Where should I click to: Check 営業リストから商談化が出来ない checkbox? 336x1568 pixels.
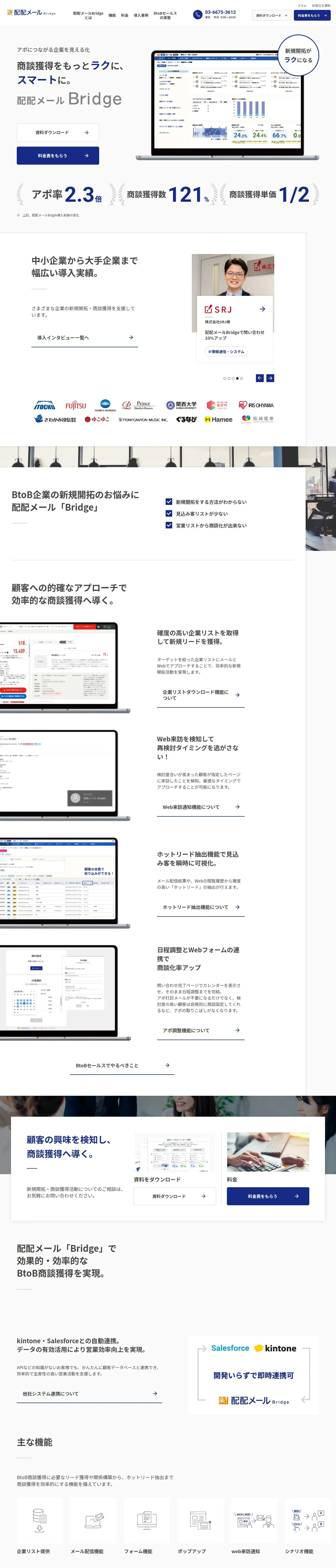point(169,525)
